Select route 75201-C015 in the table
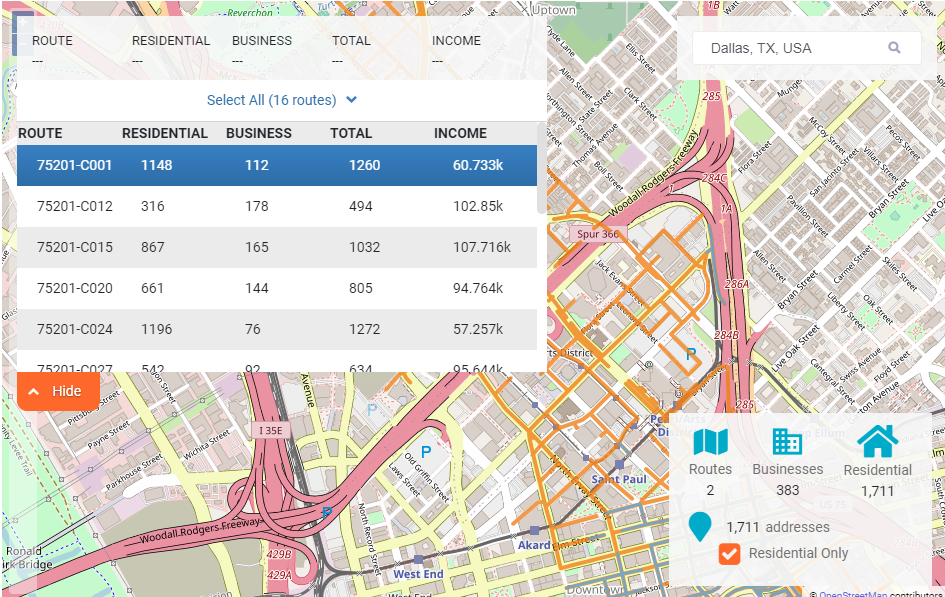 pyautogui.click(x=277, y=247)
